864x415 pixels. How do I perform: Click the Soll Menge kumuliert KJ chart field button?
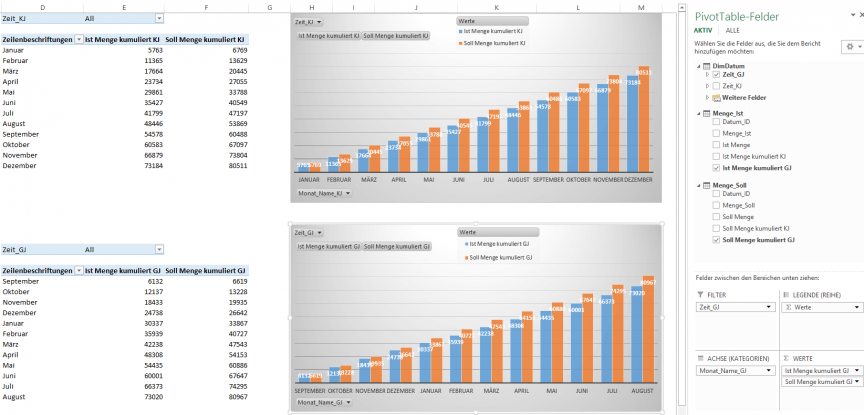[396, 36]
